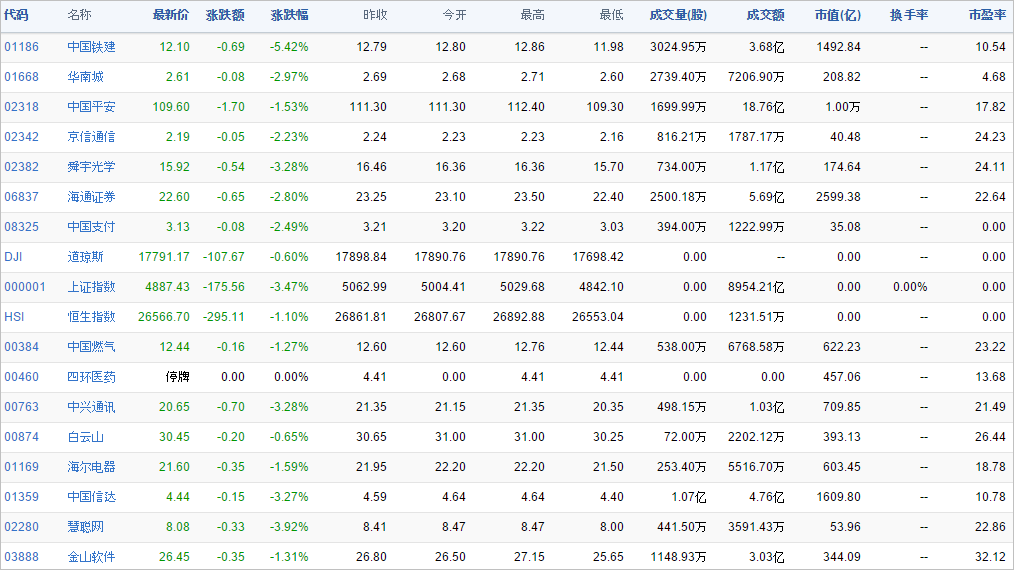The height and width of the screenshot is (570, 1014).
Task: Select 舜宇光学 turnover 1.17亿
Action: [766, 167]
